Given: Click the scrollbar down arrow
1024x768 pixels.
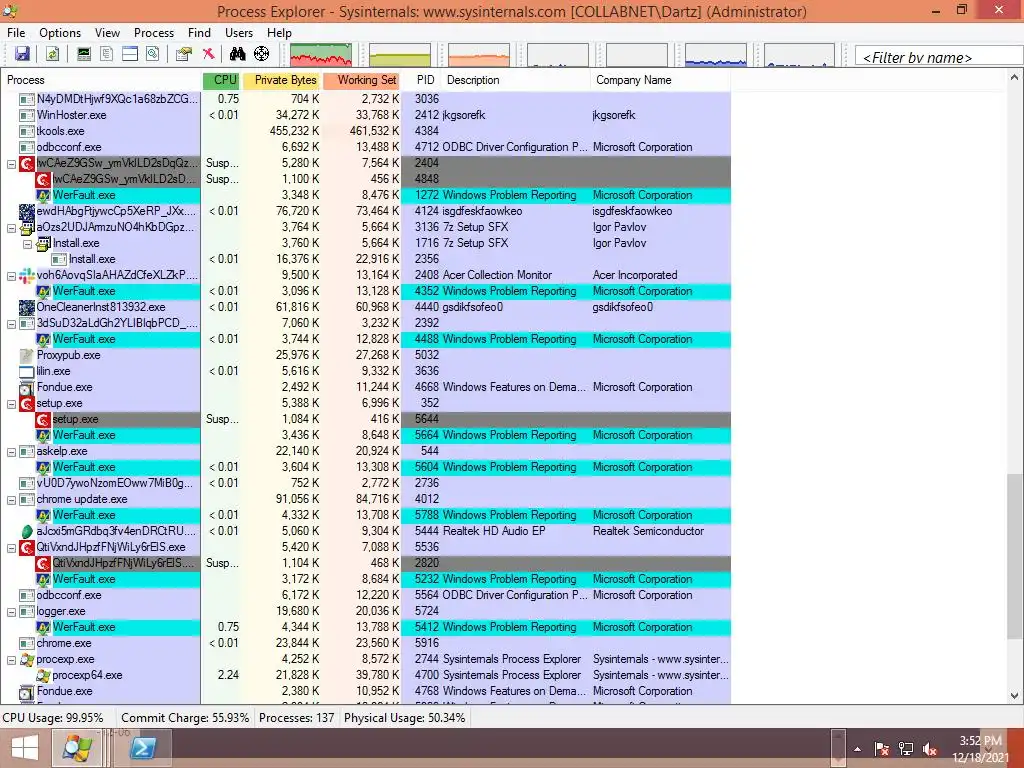Looking at the screenshot, I should point(1014,696).
